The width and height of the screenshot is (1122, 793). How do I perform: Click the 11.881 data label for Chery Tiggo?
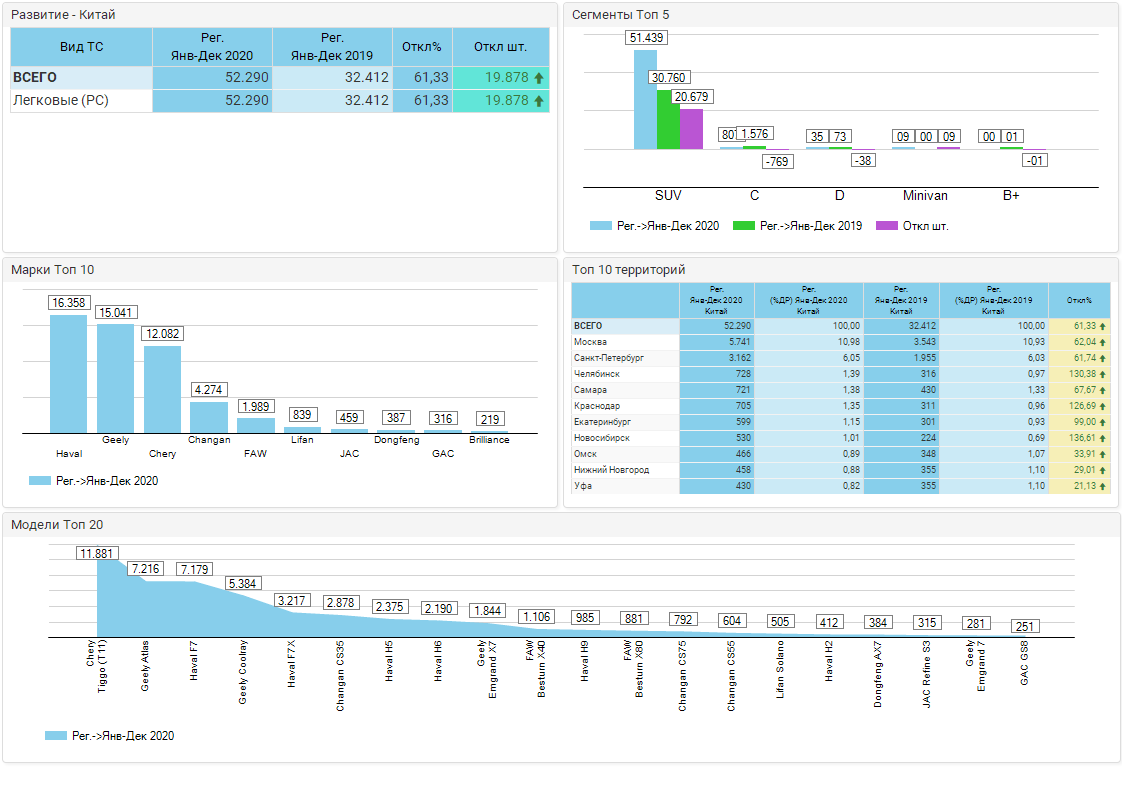[98, 553]
